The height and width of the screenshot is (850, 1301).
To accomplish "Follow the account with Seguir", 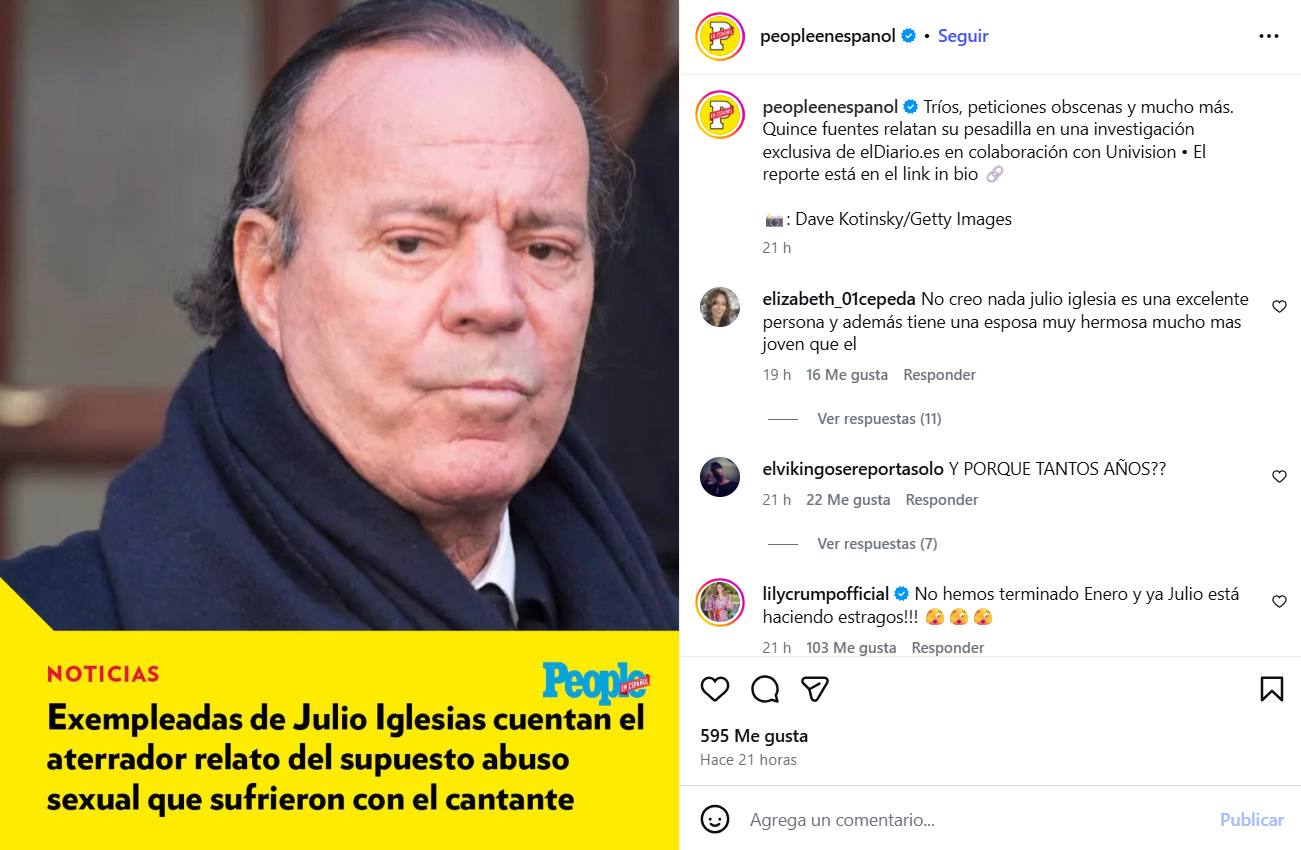I will click(963, 36).
